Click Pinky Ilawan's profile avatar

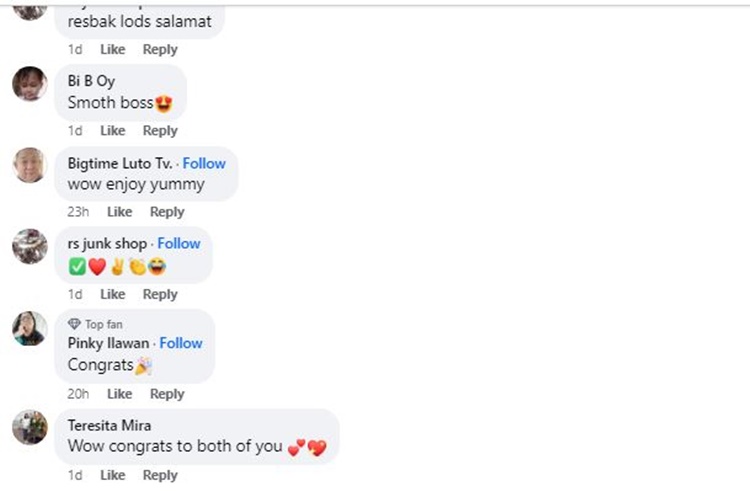[30, 328]
